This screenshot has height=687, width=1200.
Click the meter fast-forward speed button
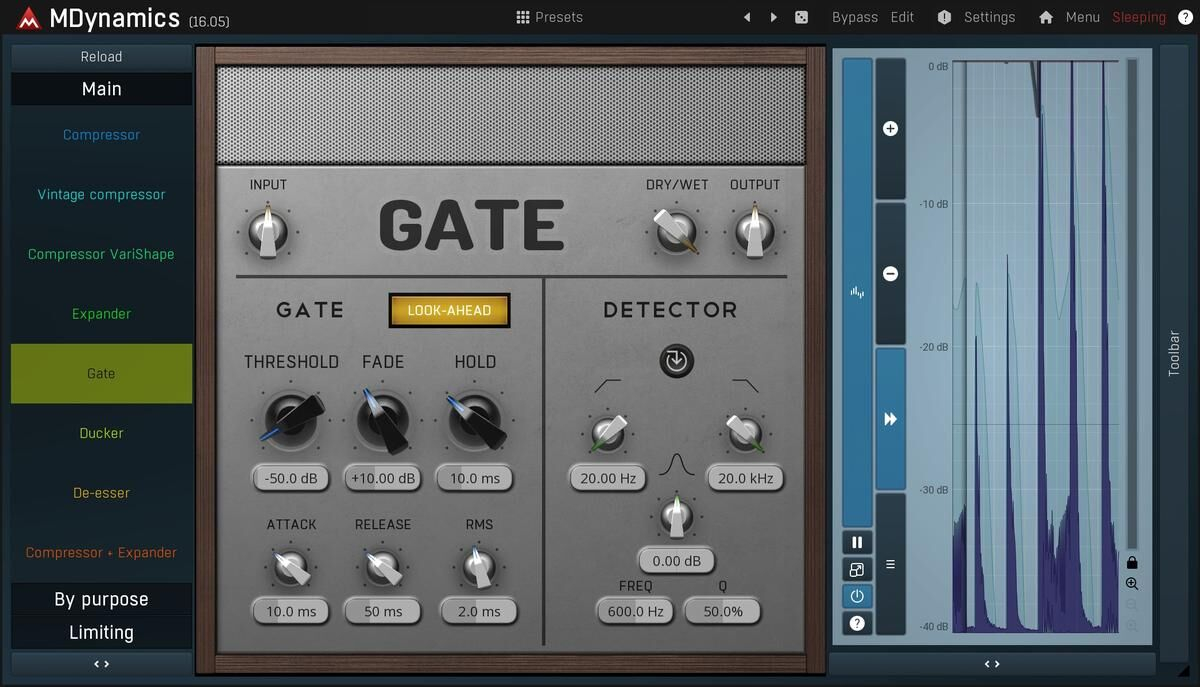point(890,419)
